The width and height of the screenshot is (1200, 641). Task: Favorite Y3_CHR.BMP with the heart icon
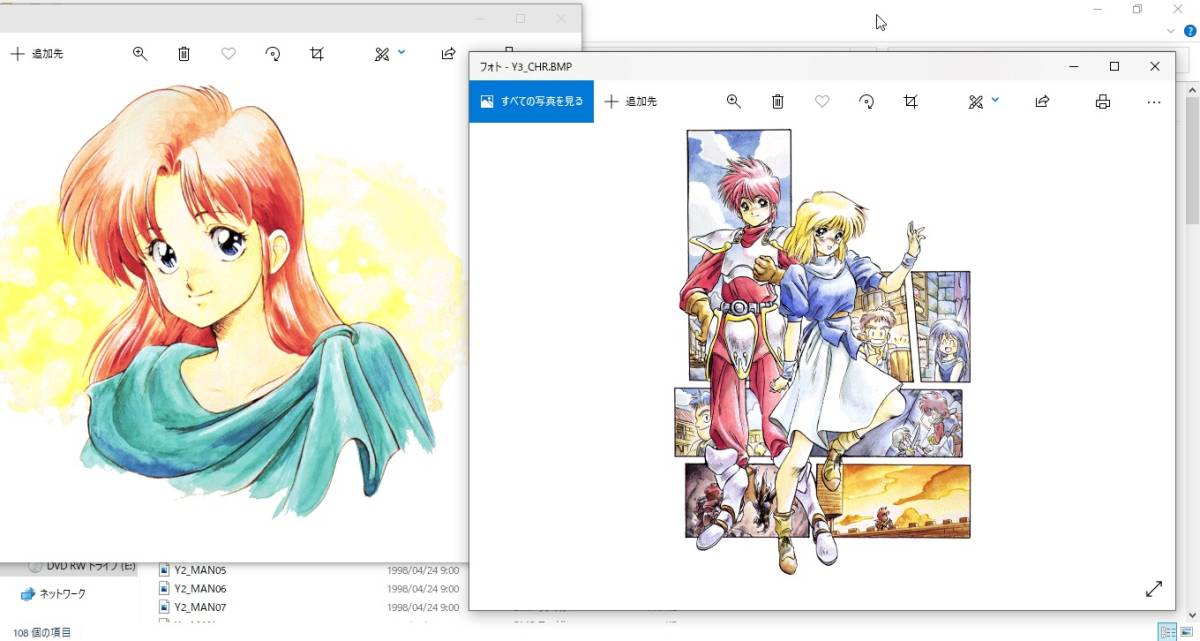(822, 101)
